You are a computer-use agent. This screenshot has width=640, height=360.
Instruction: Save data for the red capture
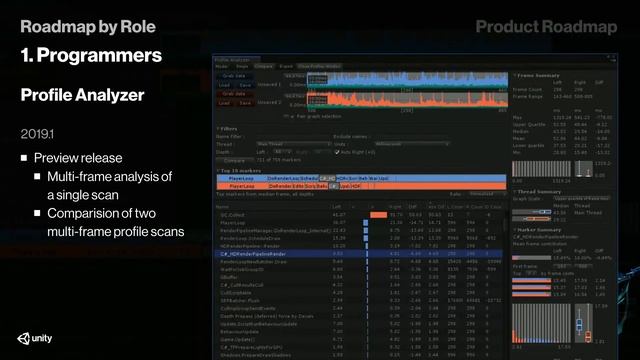pyautogui.click(x=245, y=103)
